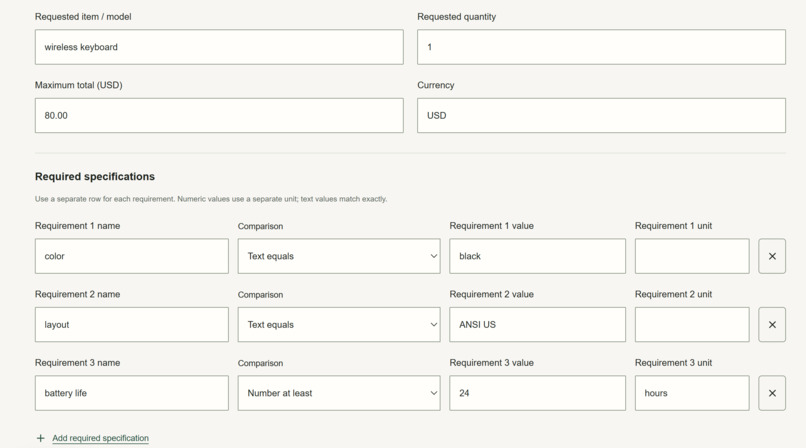The height and width of the screenshot is (448, 806).
Task: Click the Requested item / model label
Action: point(83,16)
